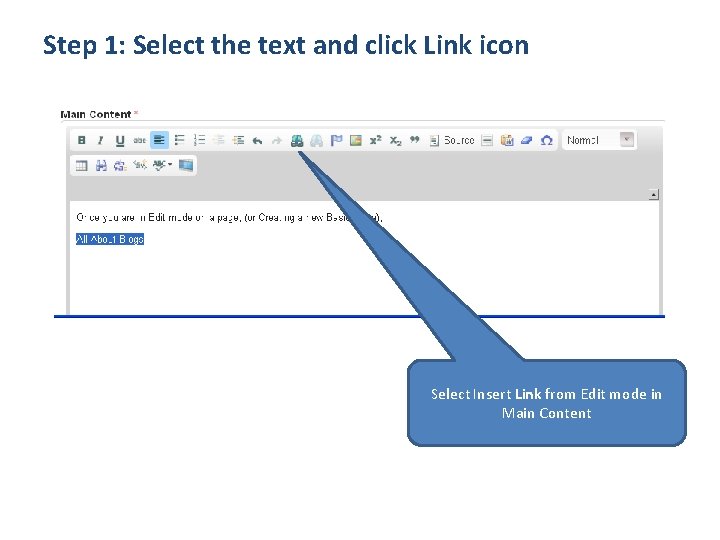Toggle Italic formatting
The height and width of the screenshot is (540, 720).
click(x=100, y=140)
